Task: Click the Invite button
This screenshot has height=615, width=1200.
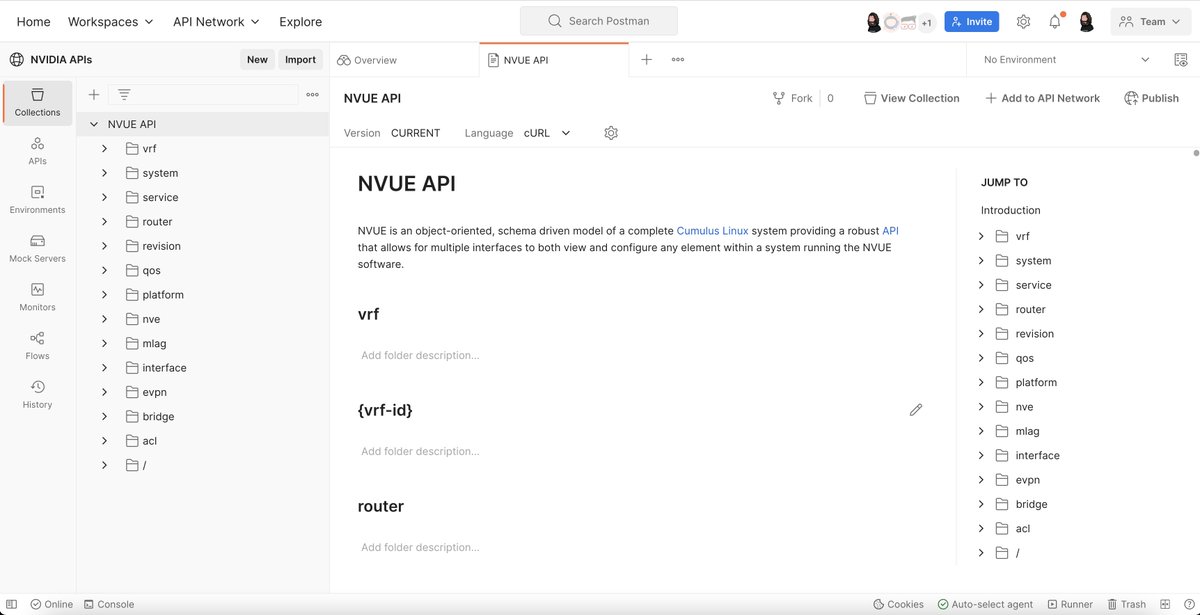Action: [971, 21]
